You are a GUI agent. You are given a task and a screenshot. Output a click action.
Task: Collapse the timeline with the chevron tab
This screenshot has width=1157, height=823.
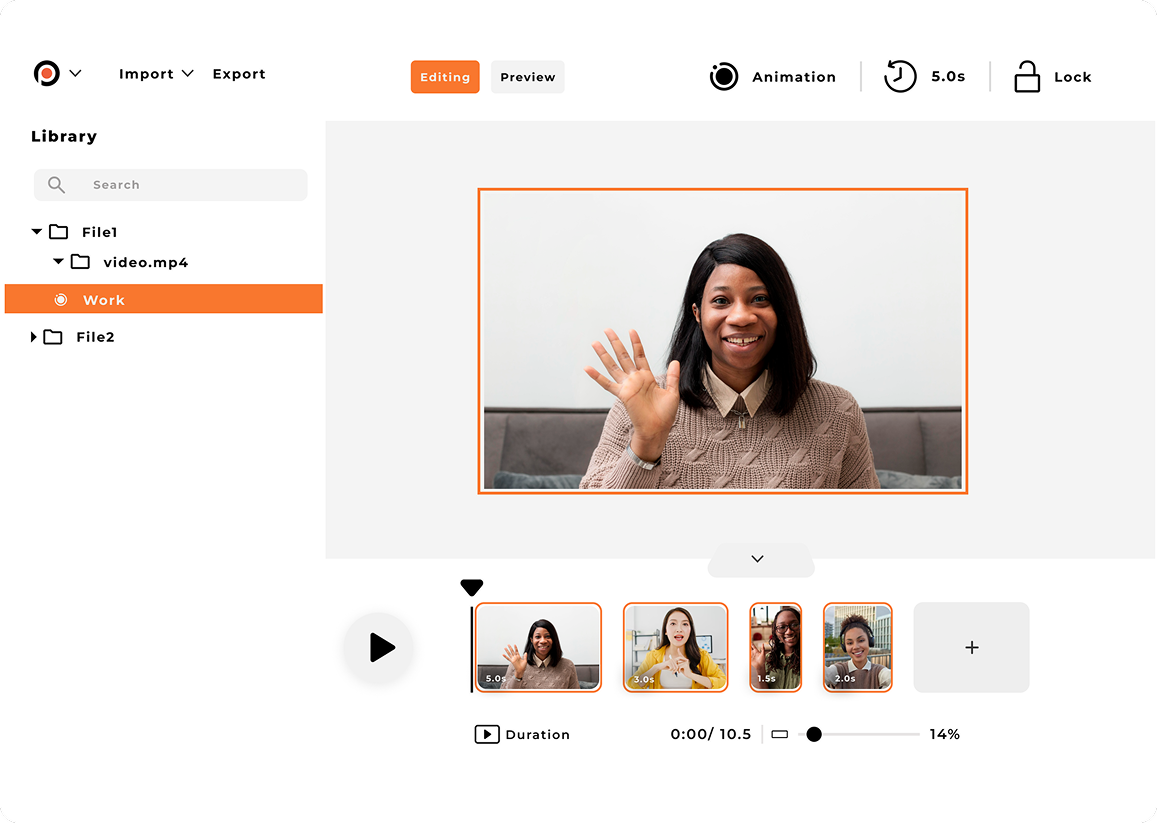pos(761,560)
